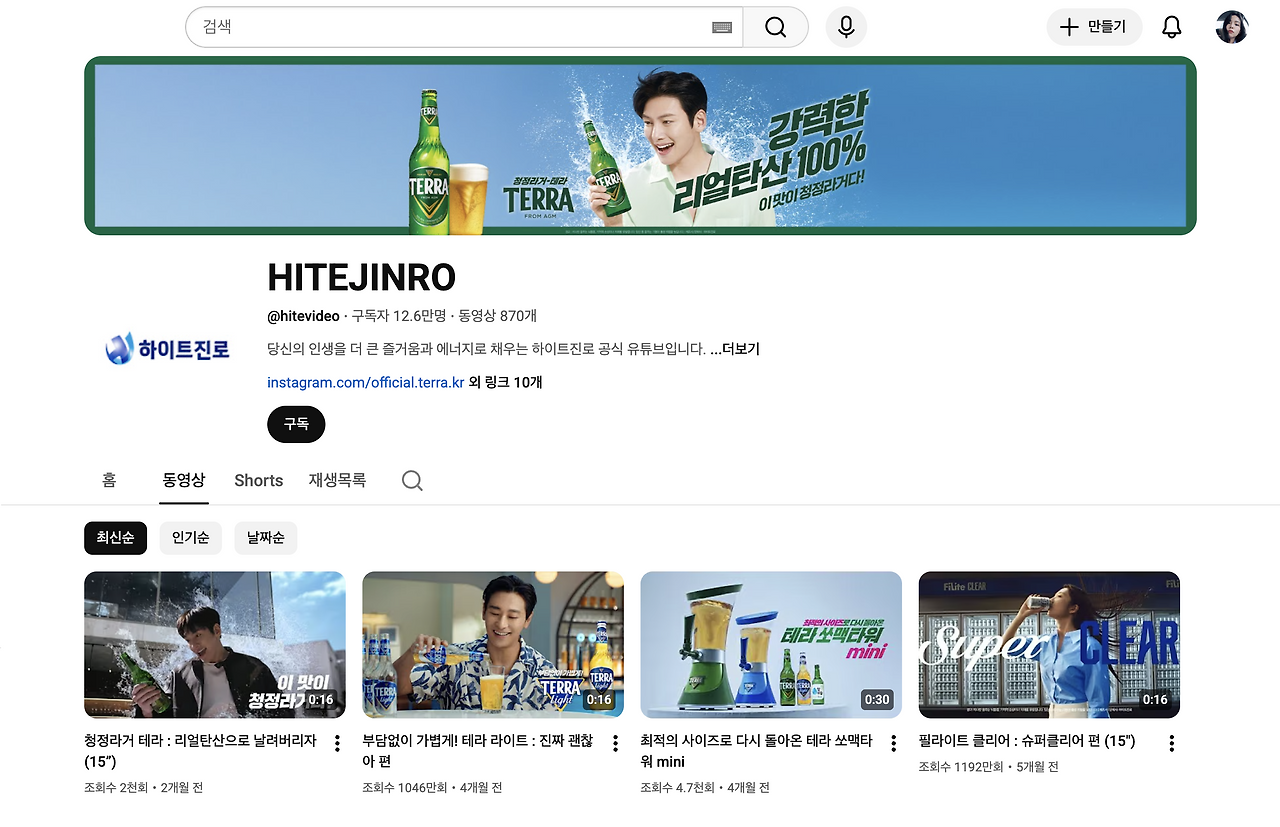This screenshot has height=827, width=1280.
Task: Click 조회수 1192만회 view count text
Action: 961,767
